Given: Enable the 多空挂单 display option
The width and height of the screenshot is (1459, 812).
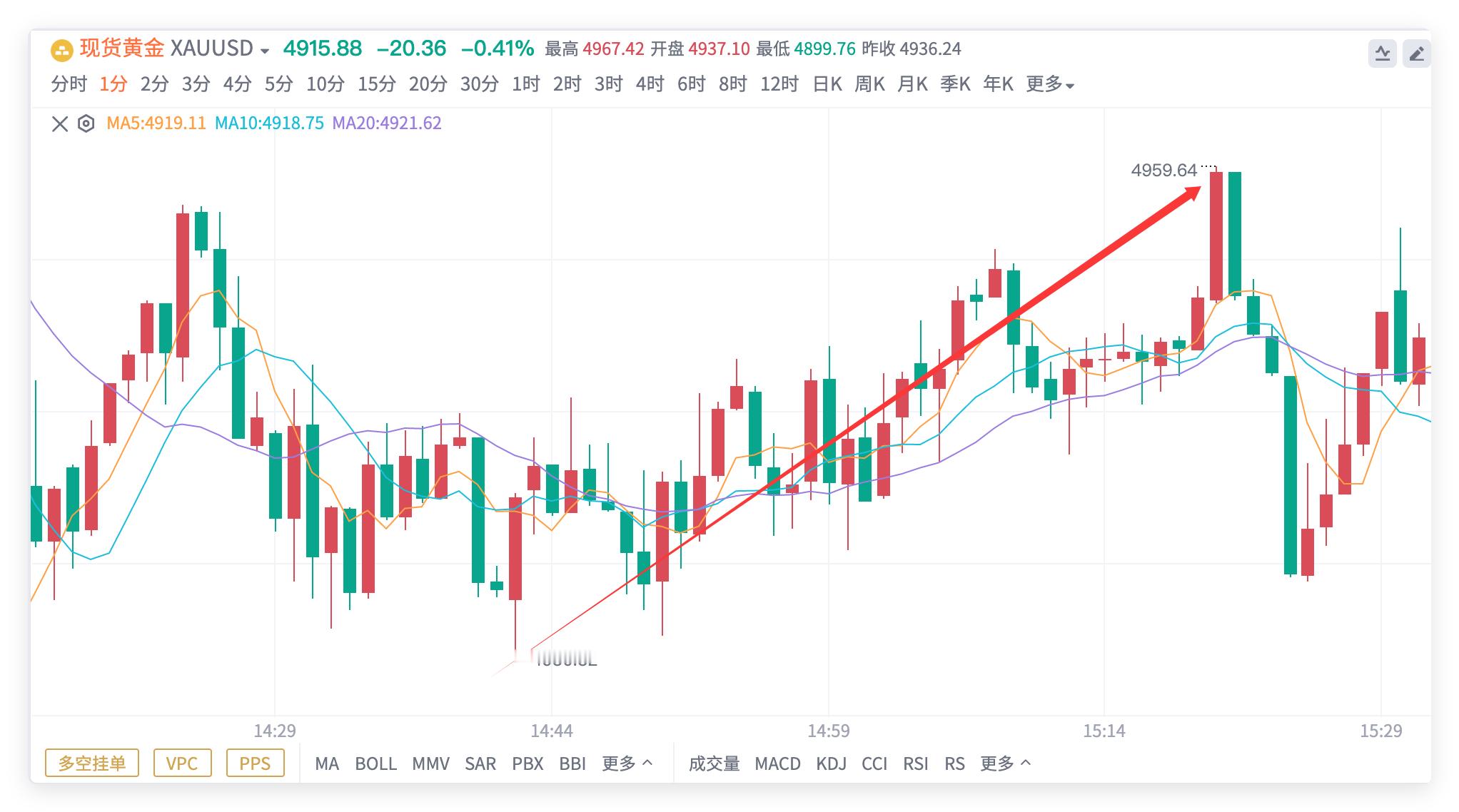Looking at the screenshot, I should pyautogui.click(x=91, y=763).
